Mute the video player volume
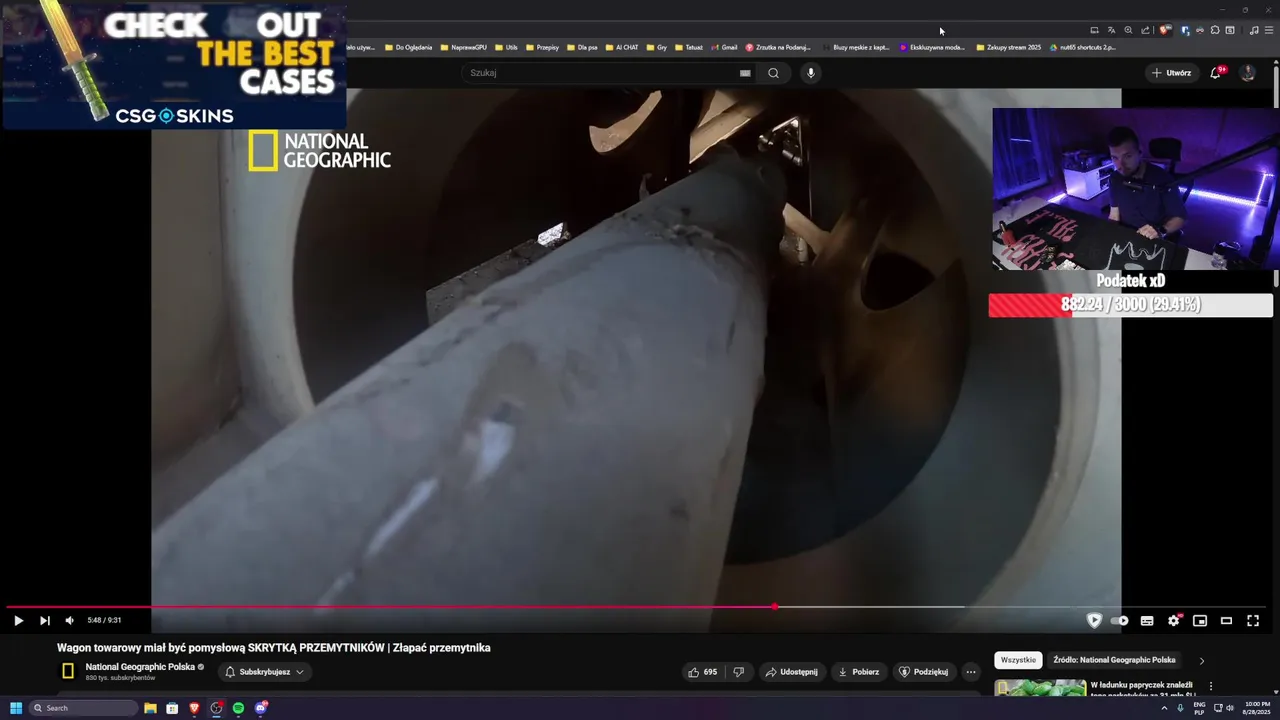The image size is (1280, 720). tap(69, 621)
